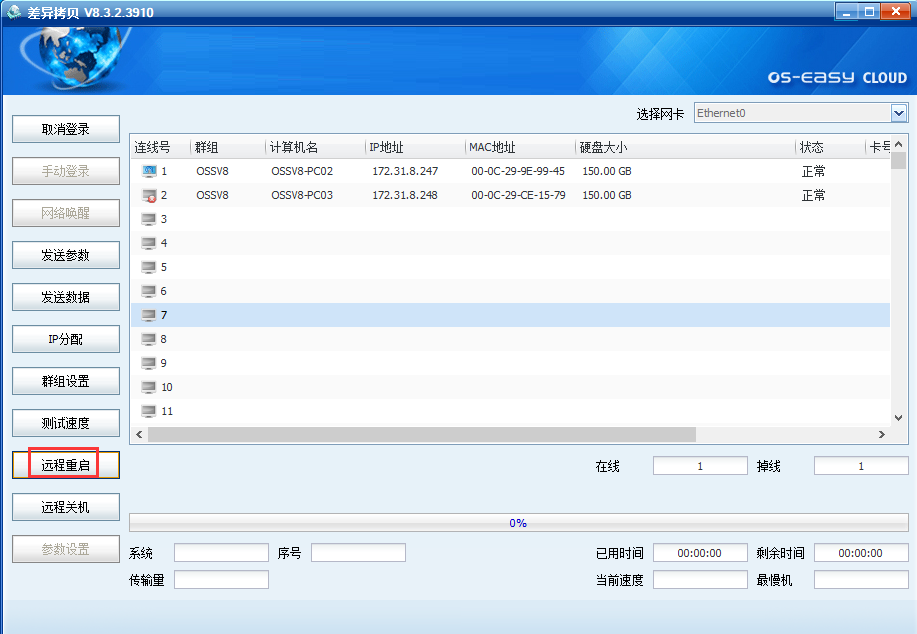Click the monitor icon in row 8
Screen dimensions: 917x634
click(149, 339)
